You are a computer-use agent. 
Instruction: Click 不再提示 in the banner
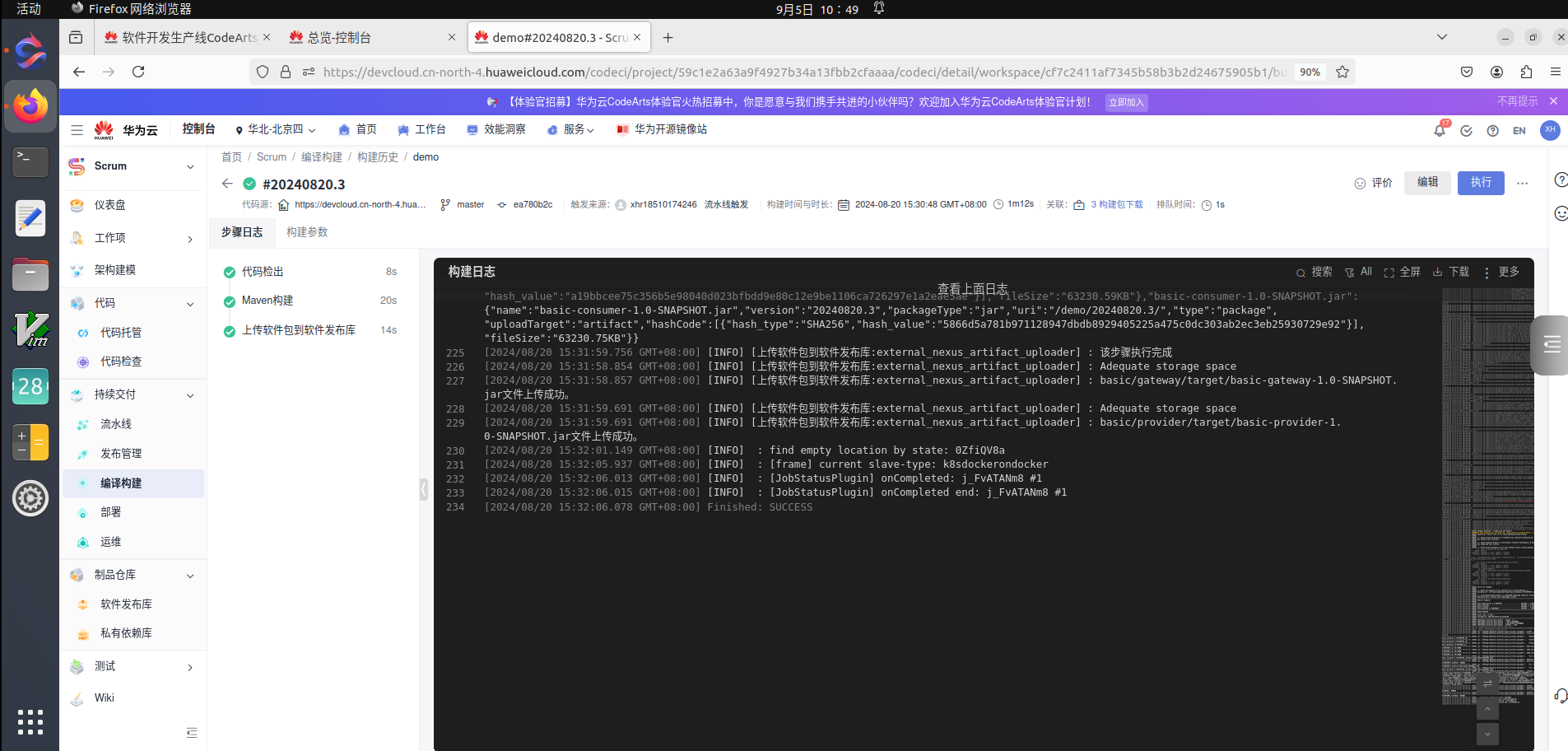point(1517,101)
